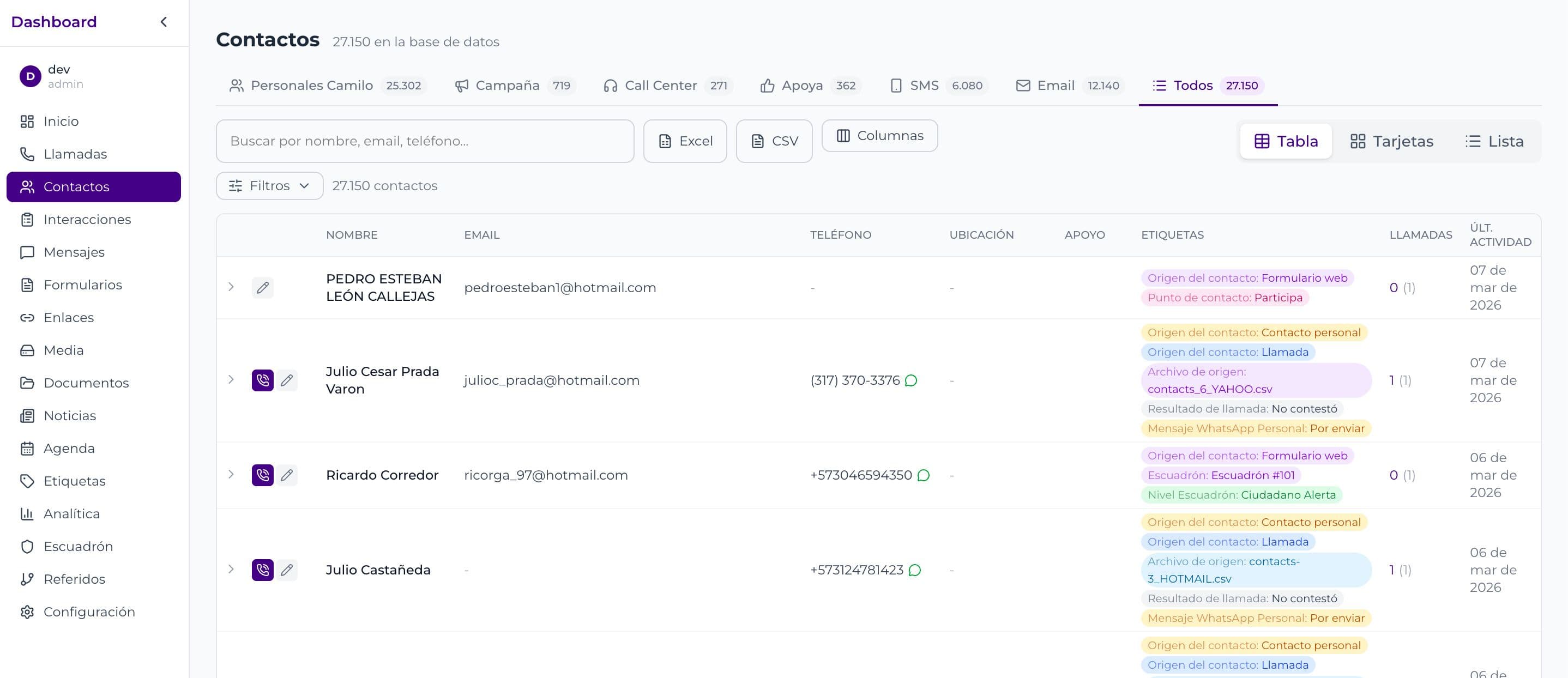Open the Filtros dropdown
Viewport: 1568px width, 678px height.
coord(269,186)
